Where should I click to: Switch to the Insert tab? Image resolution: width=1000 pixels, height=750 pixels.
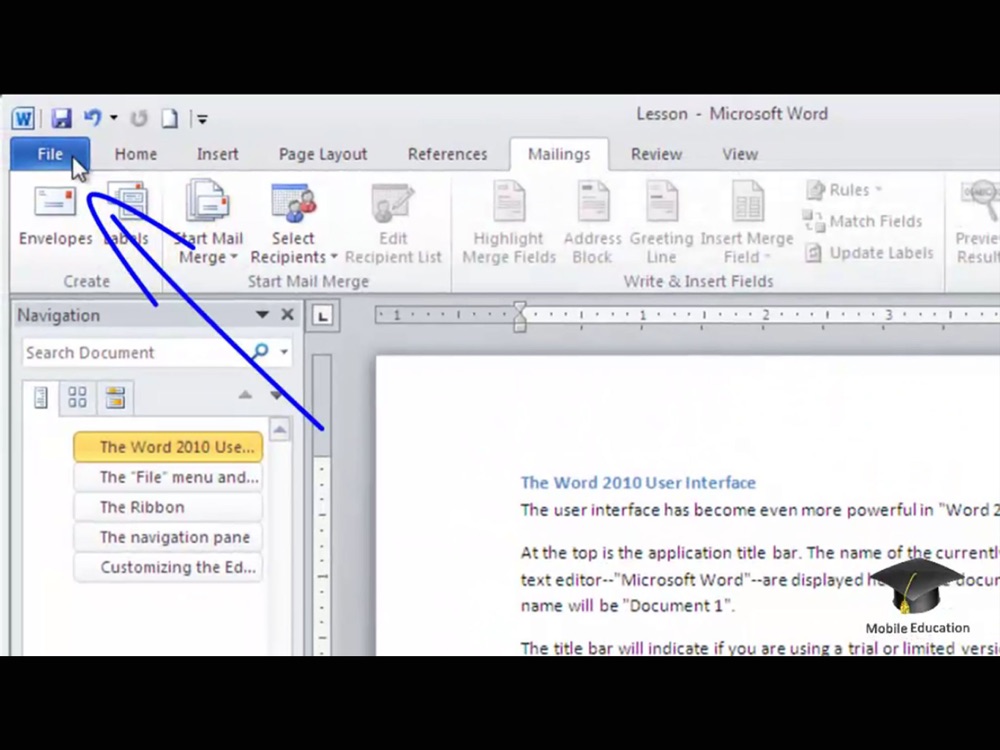click(217, 154)
